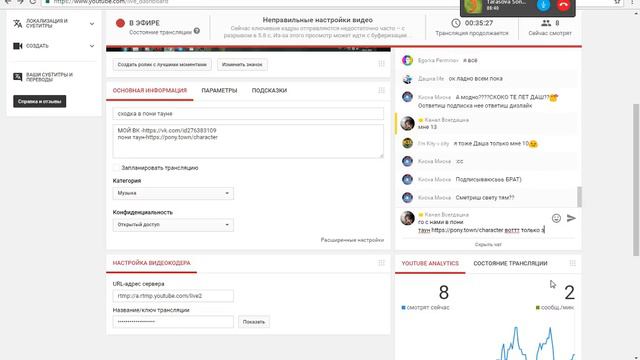
Task: Click ок ладно всем пока chat message
Action: (x=476, y=79)
